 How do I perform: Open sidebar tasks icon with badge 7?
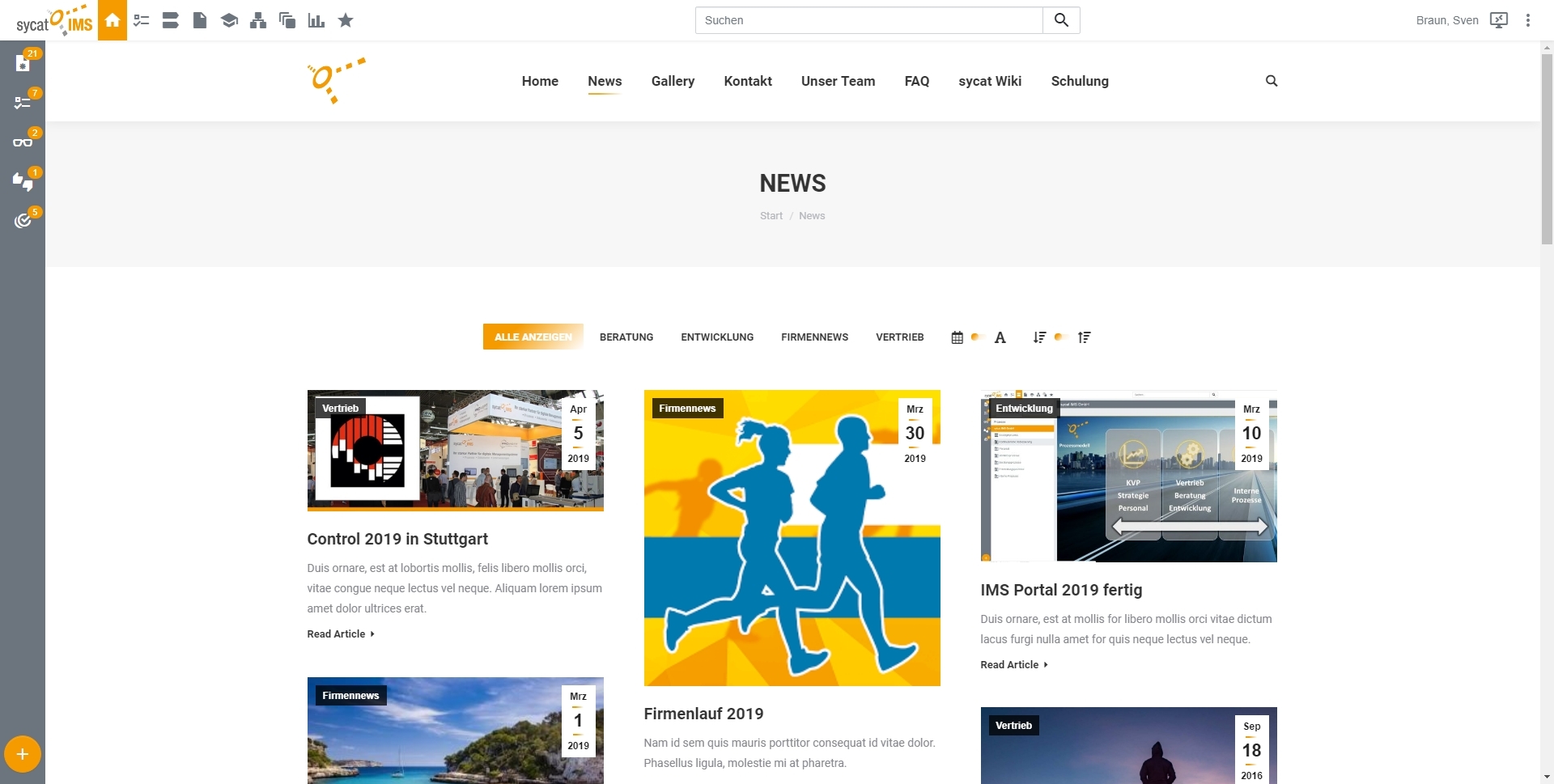point(23,103)
